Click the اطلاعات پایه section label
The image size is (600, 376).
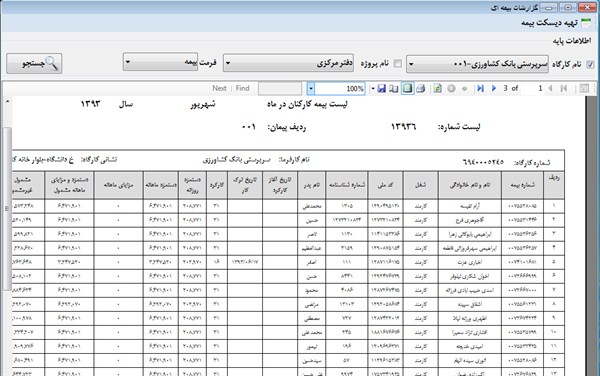pyautogui.click(x=572, y=41)
